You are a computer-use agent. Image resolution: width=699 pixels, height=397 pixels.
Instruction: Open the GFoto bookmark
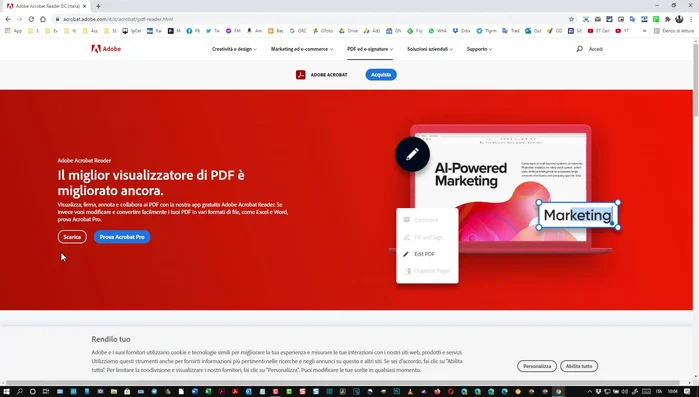(x=323, y=31)
